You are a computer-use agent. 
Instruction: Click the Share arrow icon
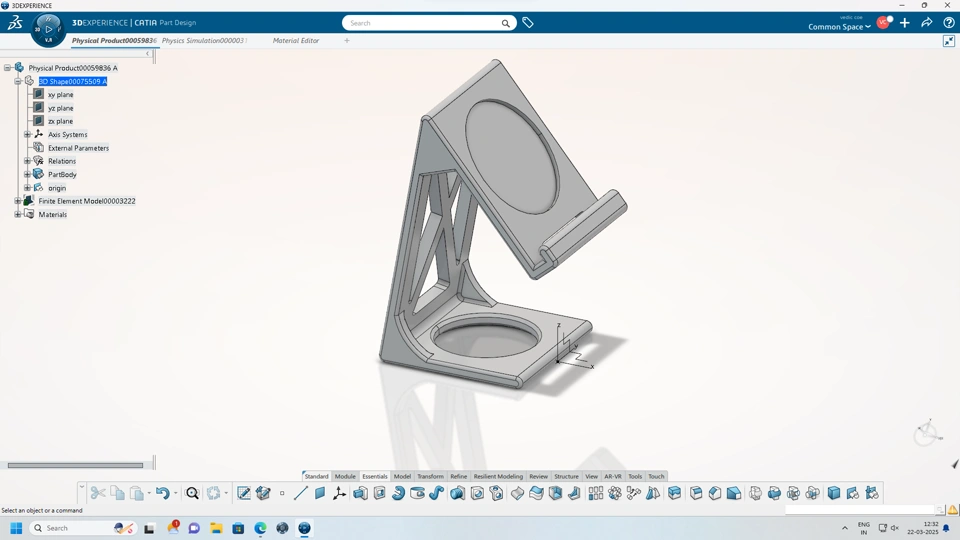(927, 23)
